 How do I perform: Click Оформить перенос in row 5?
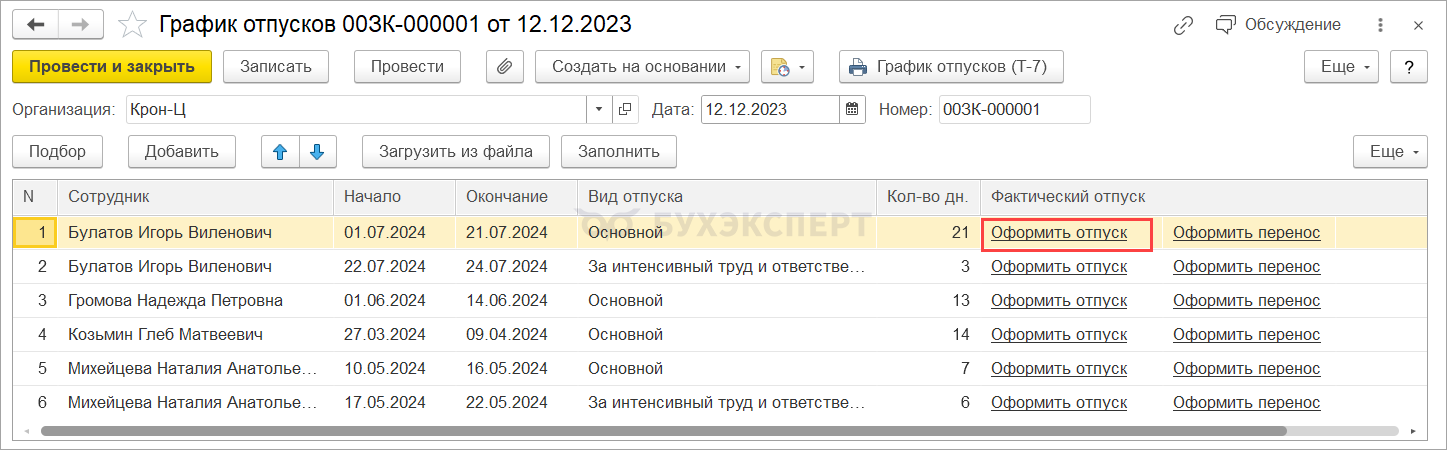[1246, 369]
